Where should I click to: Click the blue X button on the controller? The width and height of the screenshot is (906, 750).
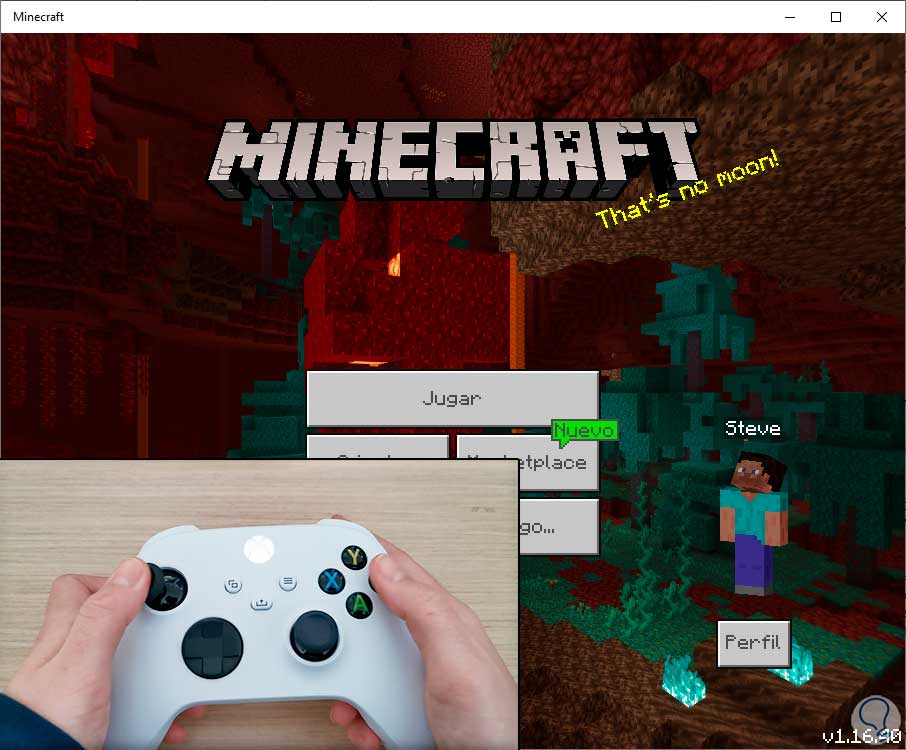332,580
